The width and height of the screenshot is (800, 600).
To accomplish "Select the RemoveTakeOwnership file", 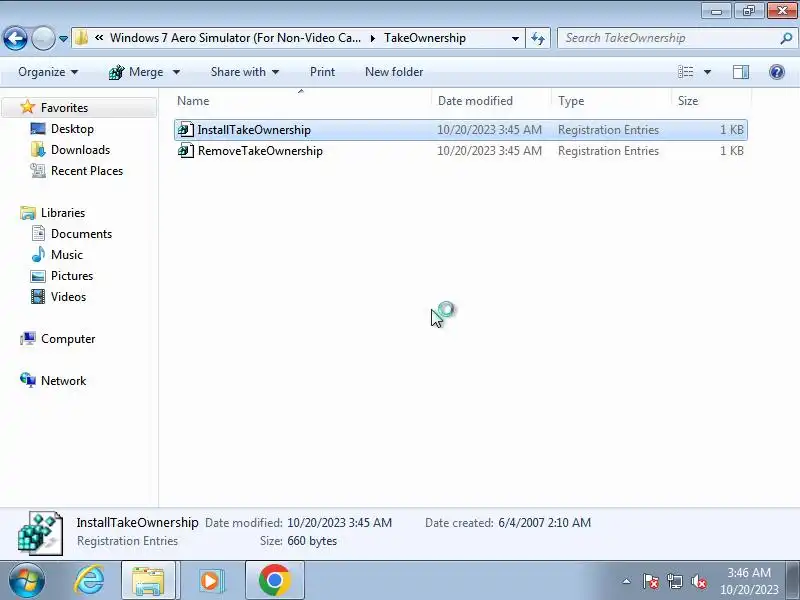I will pos(461,151).
